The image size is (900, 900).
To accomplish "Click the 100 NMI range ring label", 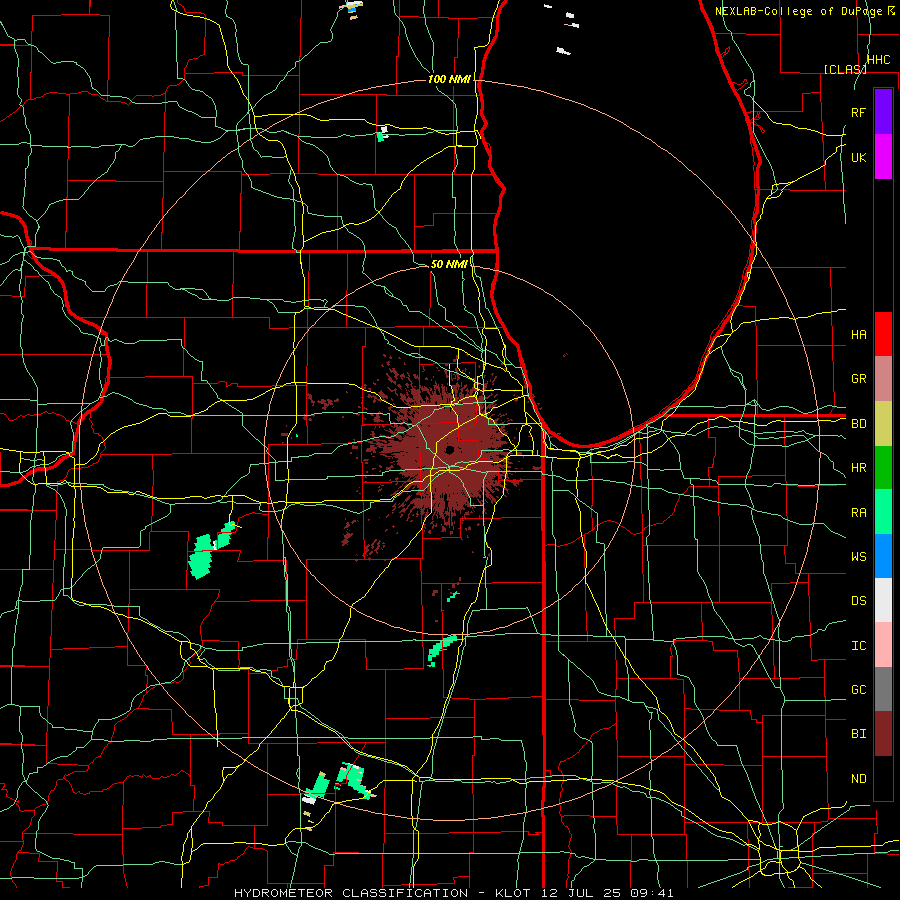I will (449, 79).
